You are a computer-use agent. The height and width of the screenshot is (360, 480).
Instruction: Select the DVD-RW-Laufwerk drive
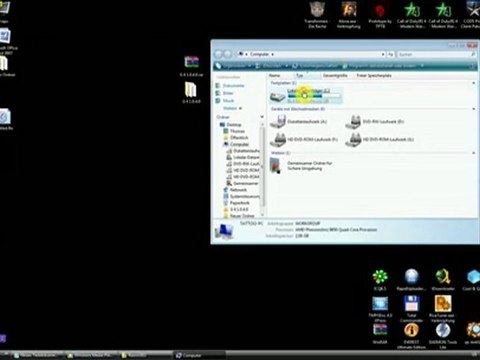tap(375, 122)
